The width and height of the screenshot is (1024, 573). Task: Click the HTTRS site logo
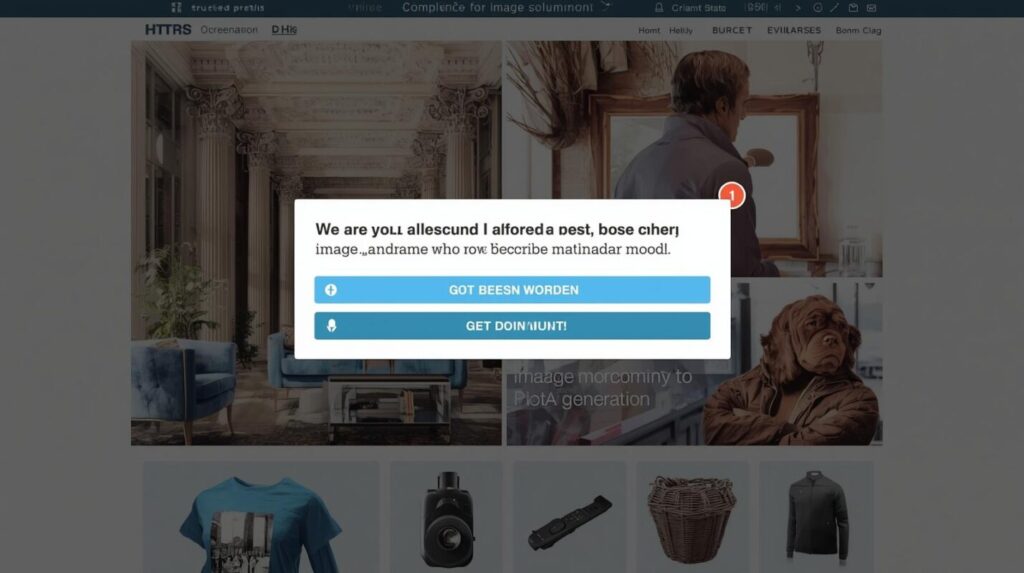point(168,29)
